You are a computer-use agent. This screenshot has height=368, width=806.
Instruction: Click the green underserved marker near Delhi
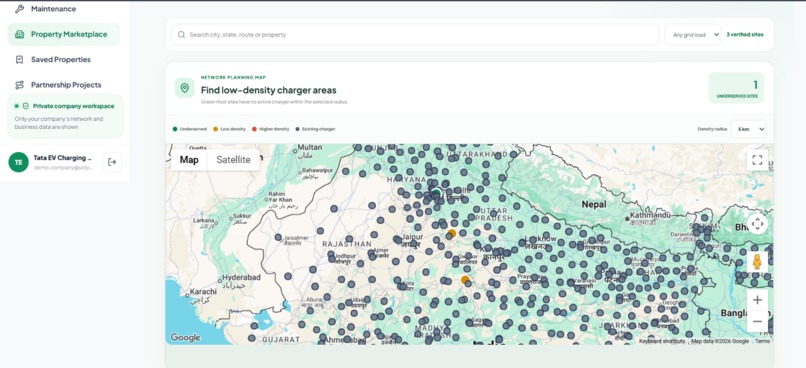(x=436, y=193)
